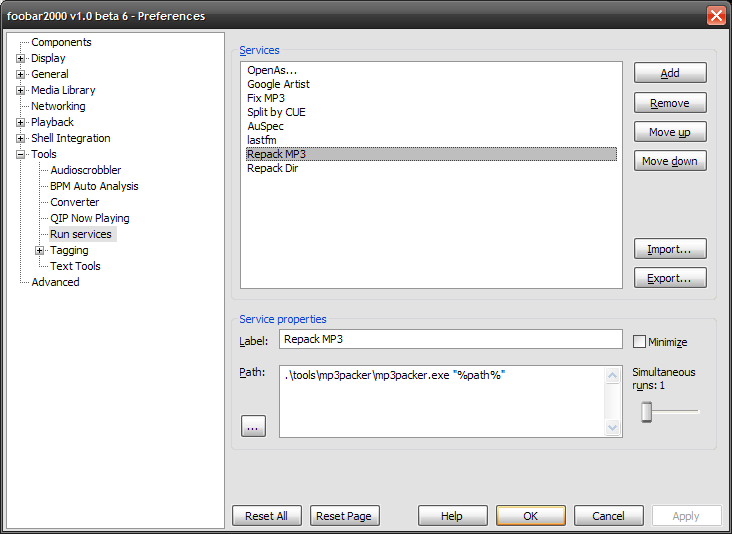This screenshot has height=534, width=732.
Task: Open Audioscrobbler settings page
Action: 85,170
